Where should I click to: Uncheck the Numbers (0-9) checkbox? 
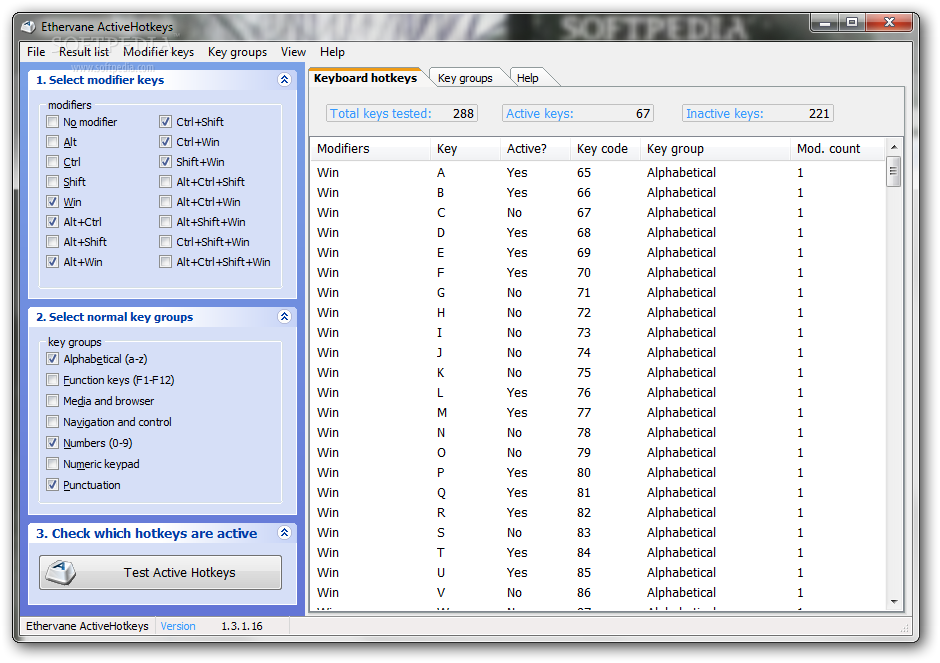point(53,443)
